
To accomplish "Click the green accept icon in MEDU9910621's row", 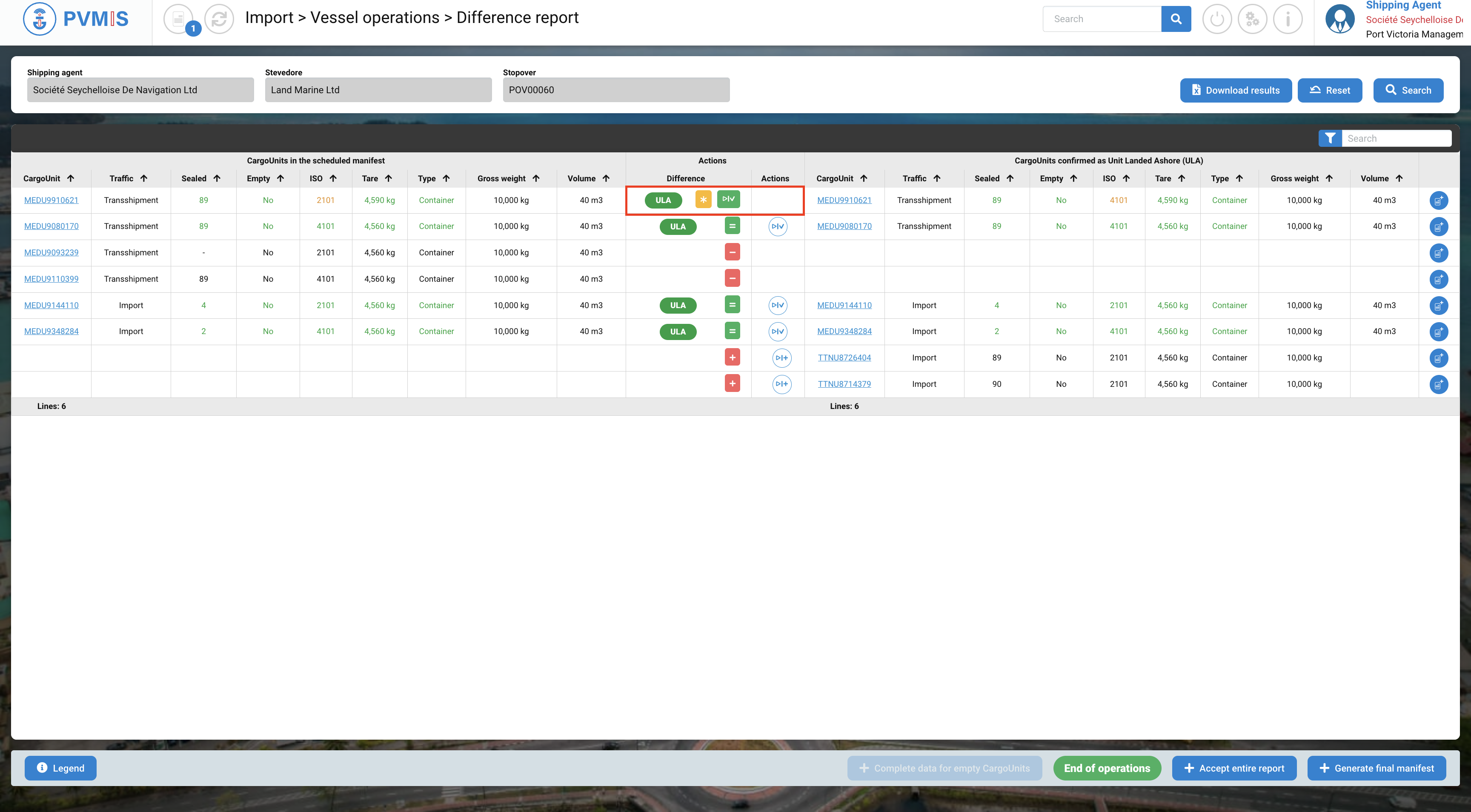I will 728,199.
